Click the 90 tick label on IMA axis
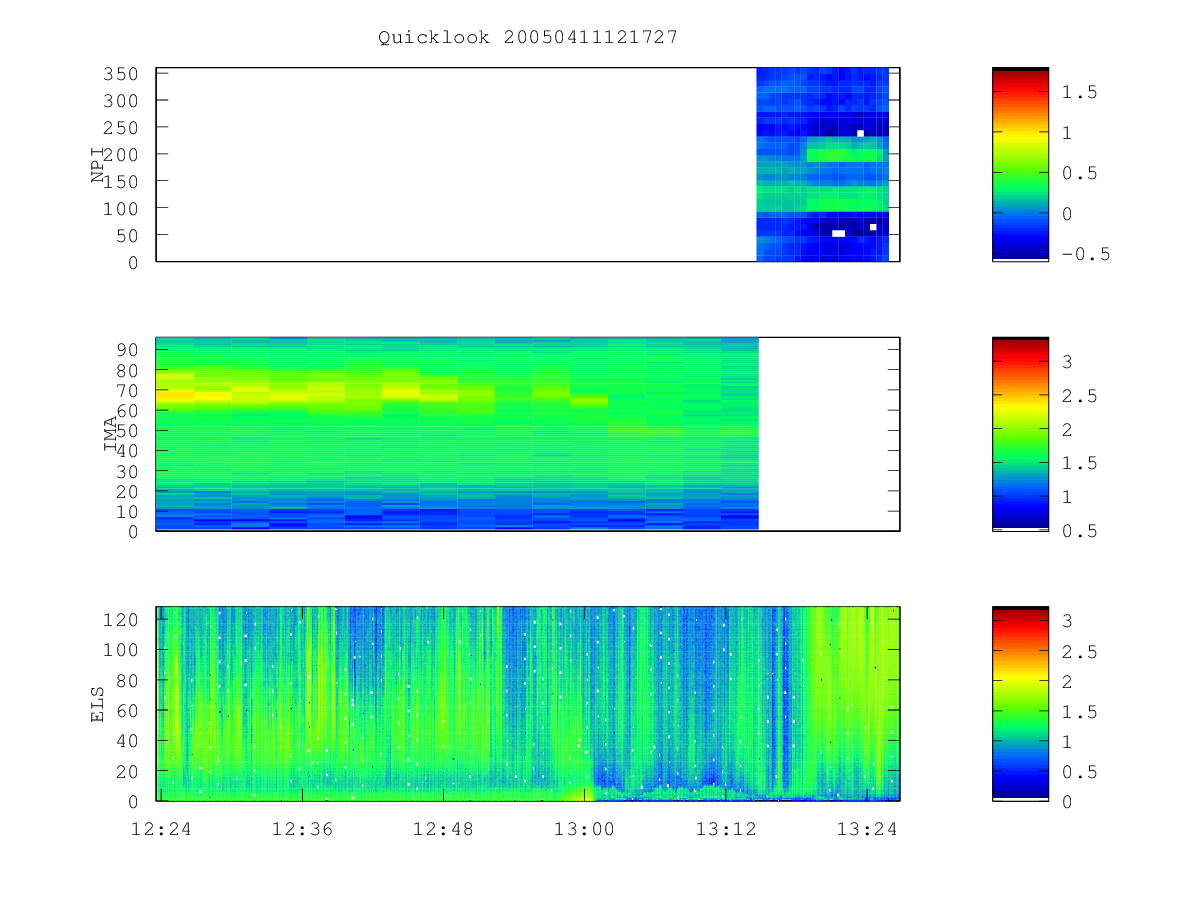 pos(127,349)
